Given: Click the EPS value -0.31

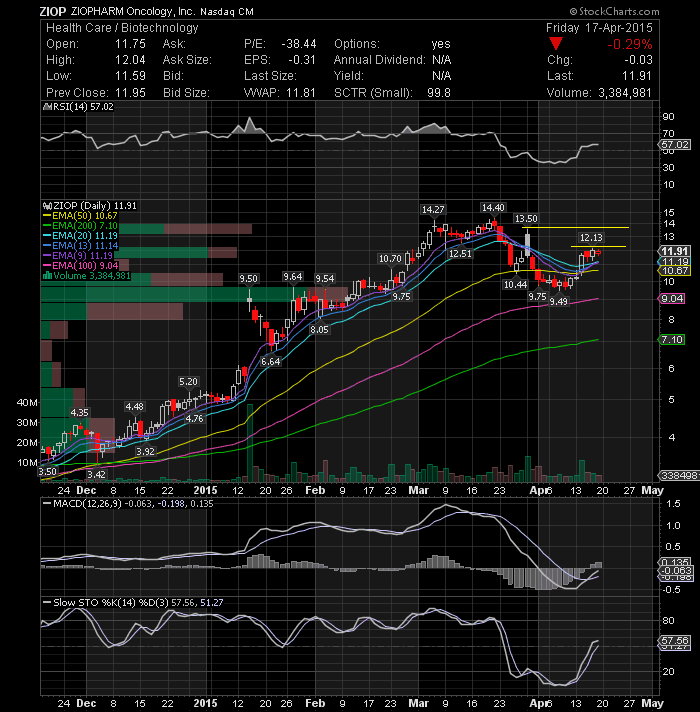Looking at the screenshot, I should tap(302, 59).
